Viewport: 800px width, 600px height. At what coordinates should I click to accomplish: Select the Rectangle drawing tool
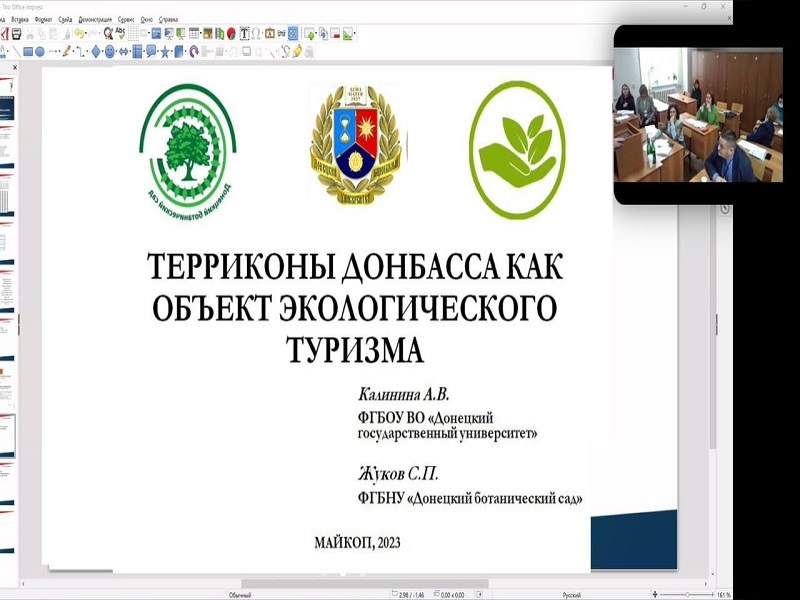pyautogui.click(x=28, y=51)
